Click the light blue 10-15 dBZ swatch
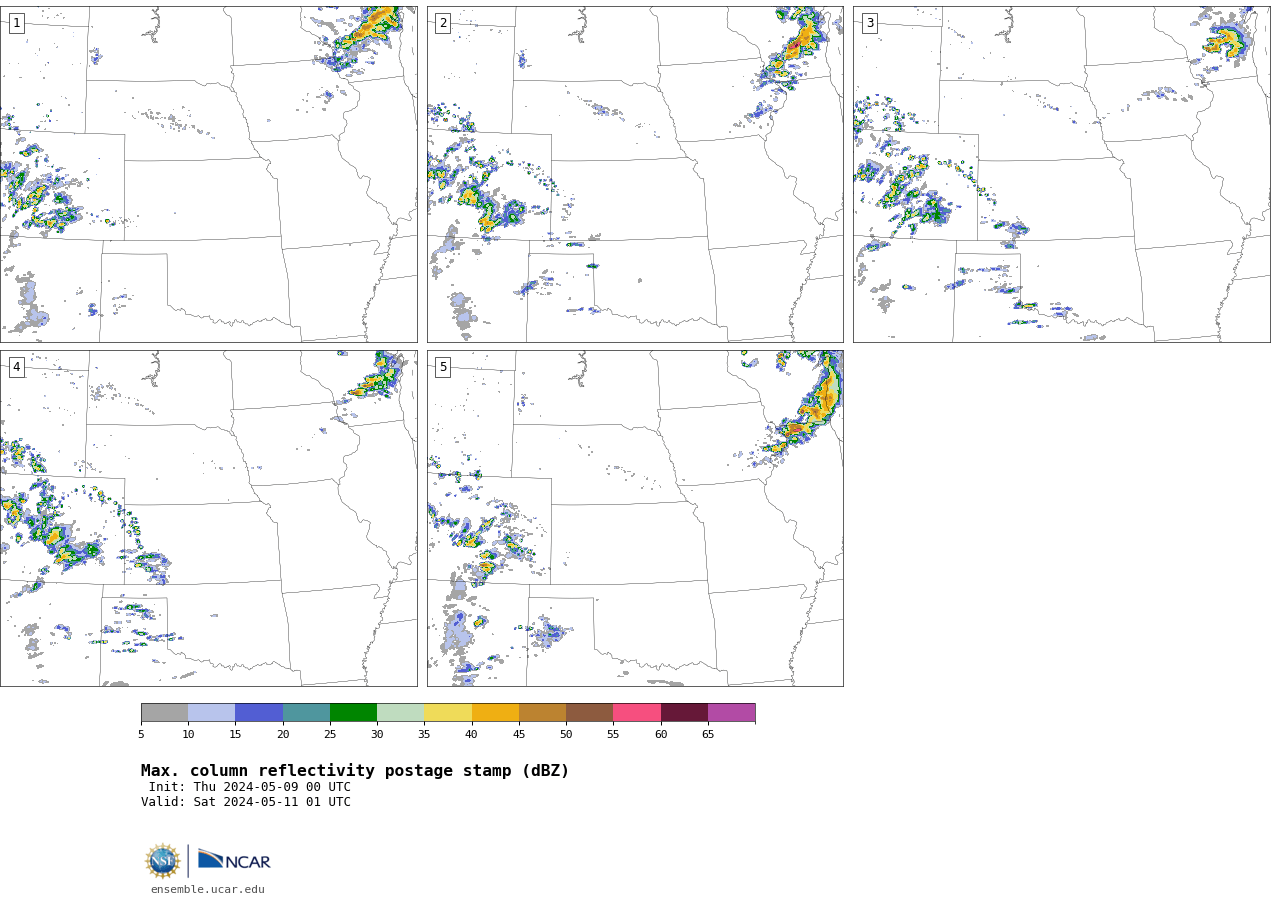 211,712
